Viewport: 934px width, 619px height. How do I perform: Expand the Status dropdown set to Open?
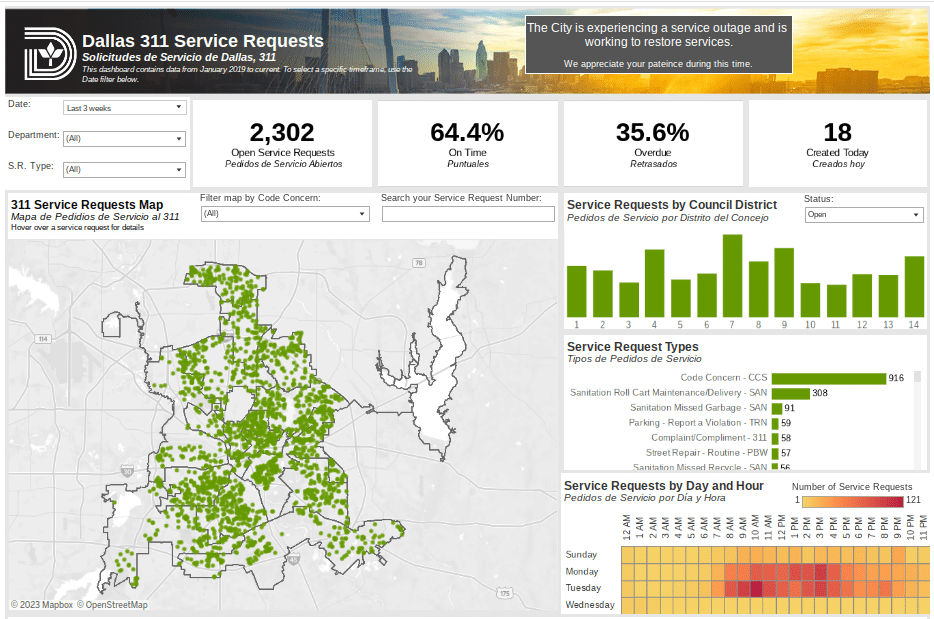[864, 215]
